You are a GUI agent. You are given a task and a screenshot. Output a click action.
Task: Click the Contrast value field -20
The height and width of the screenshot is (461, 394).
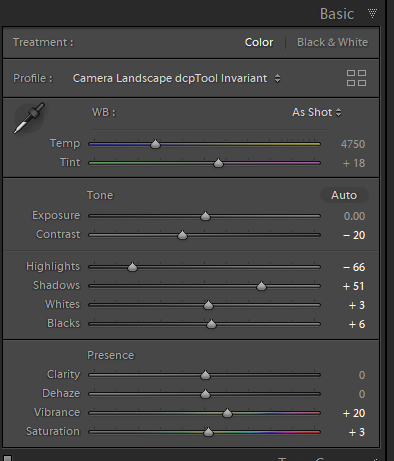coord(354,235)
